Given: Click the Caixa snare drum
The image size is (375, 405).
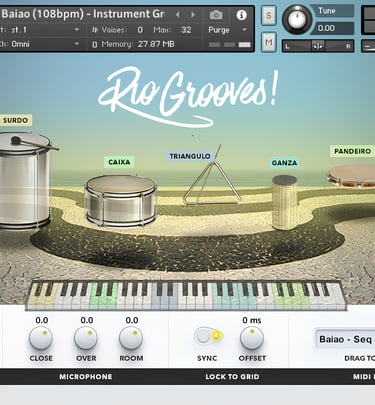Looking at the screenshot, I should tap(121, 201).
